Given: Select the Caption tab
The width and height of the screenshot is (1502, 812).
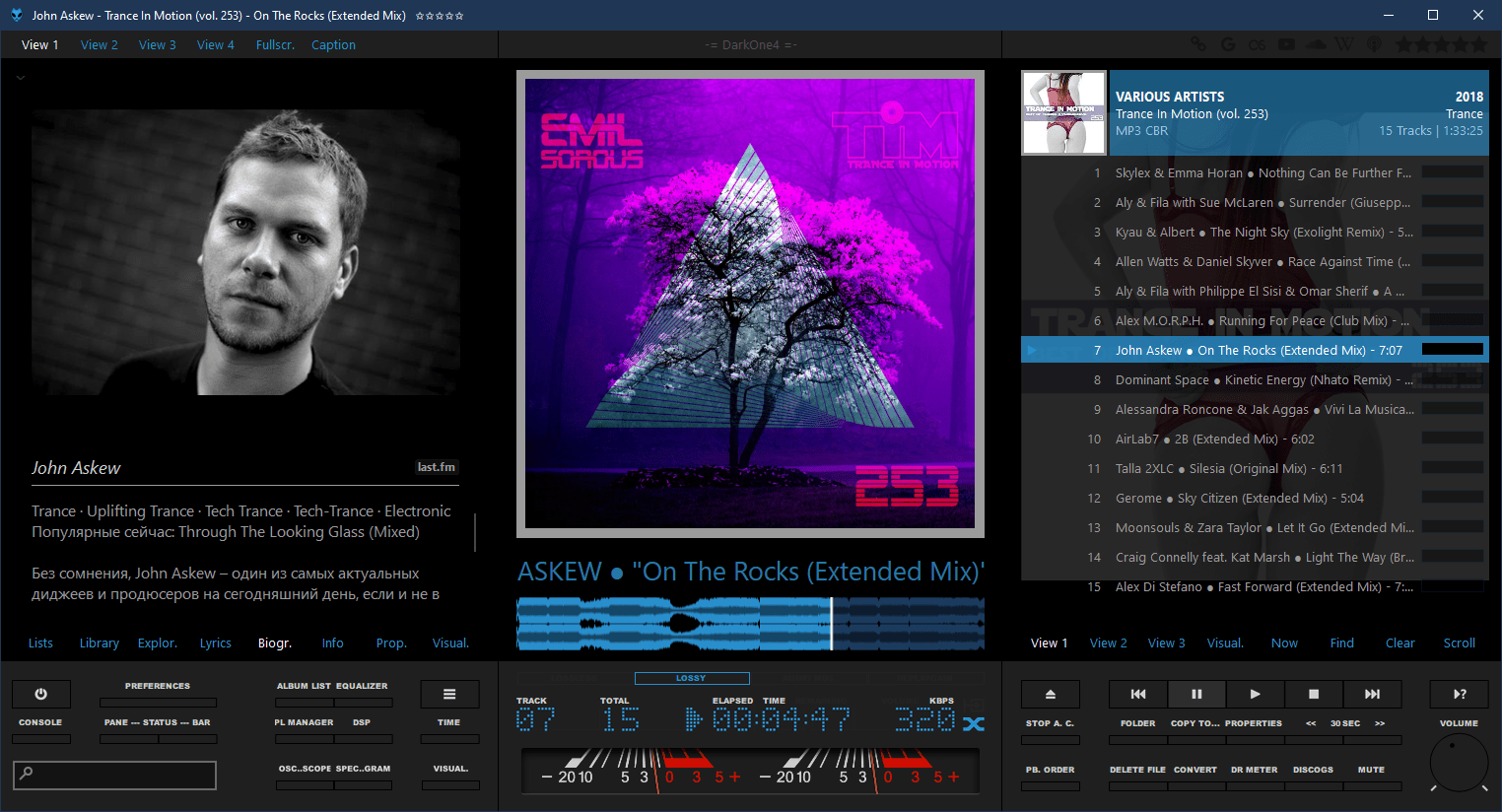Looking at the screenshot, I should click(x=333, y=44).
